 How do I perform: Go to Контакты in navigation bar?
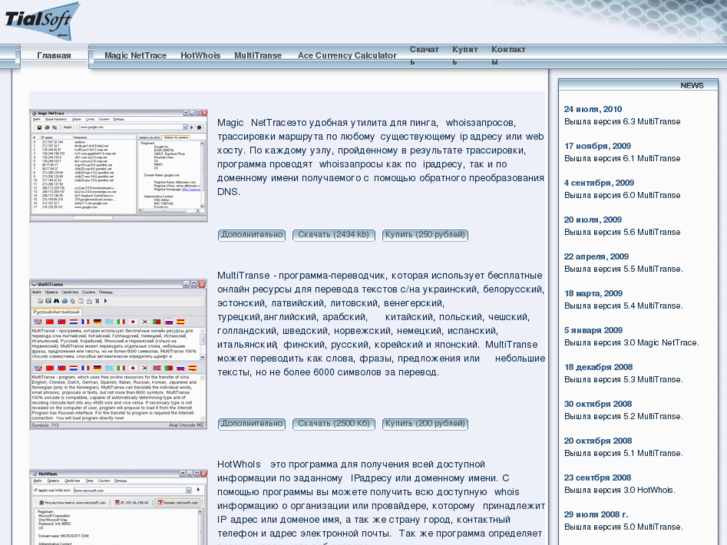507,55
